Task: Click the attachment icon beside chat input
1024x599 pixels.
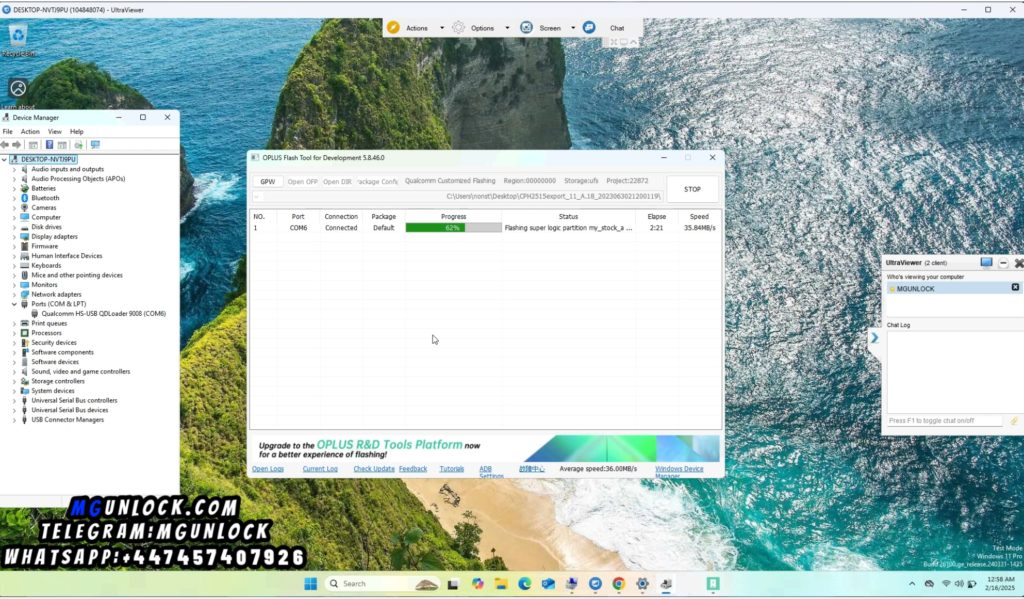Action: 1014,421
